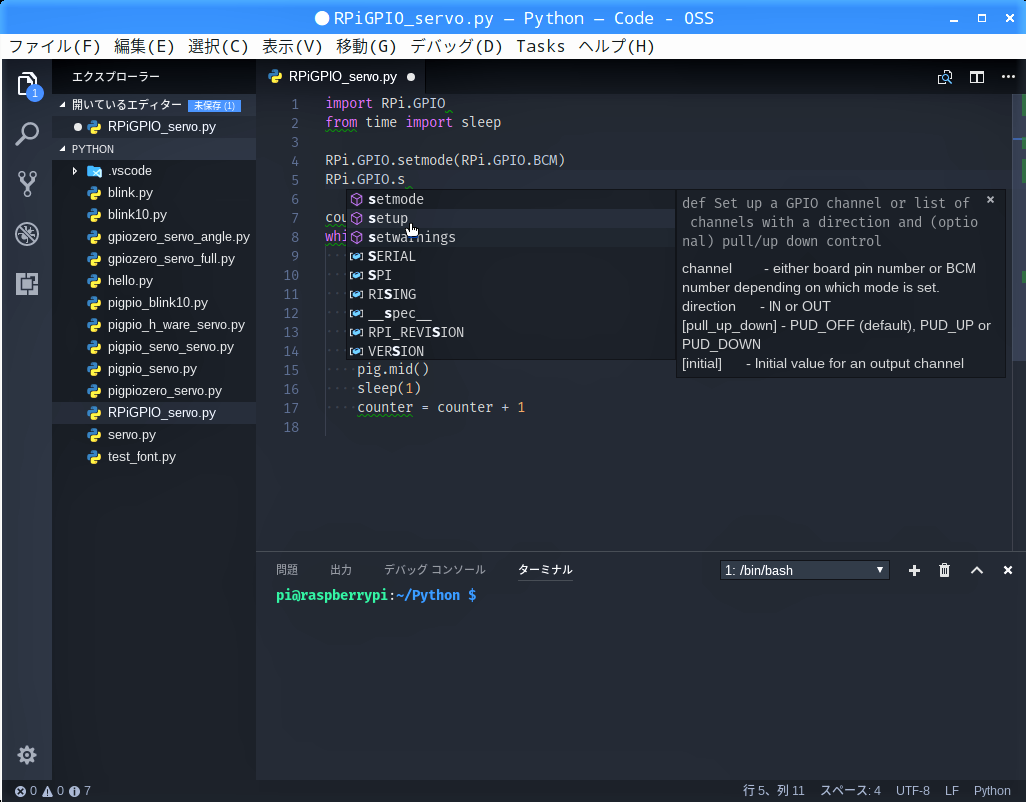Open pigpio_h_ware_servo.py file
This screenshot has width=1026, height=802.
click(154, 325)
